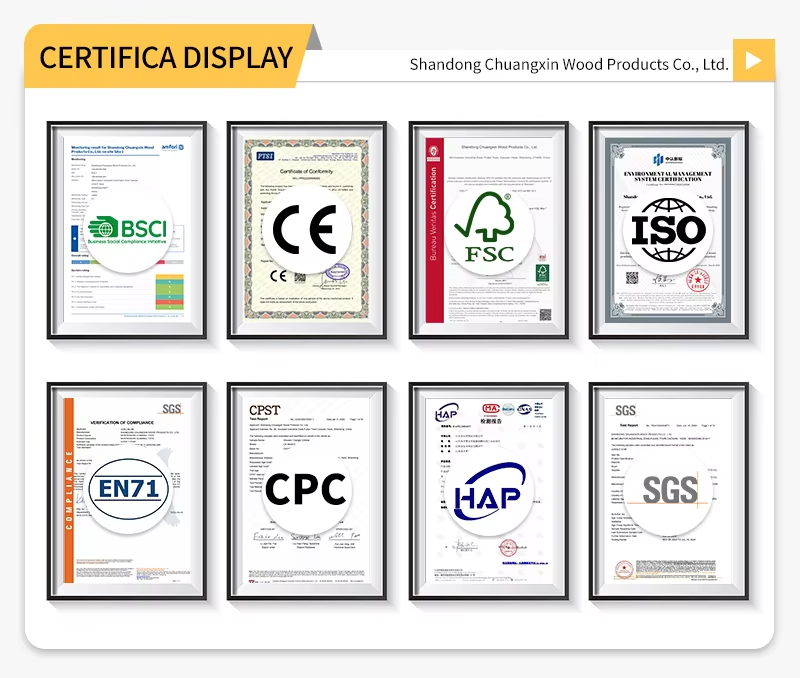Click the CERTIFICA DISPLAY heading banner

pos(166,57)
